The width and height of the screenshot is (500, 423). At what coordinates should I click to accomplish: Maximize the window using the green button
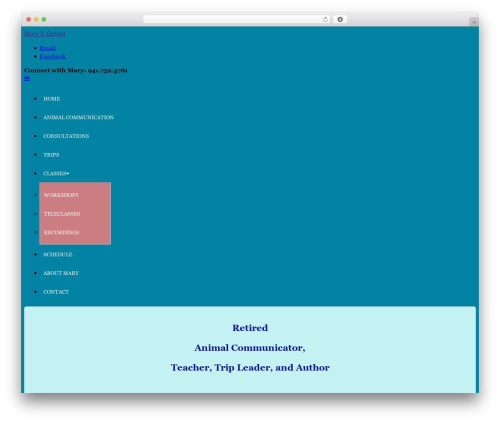click(44, 19)
